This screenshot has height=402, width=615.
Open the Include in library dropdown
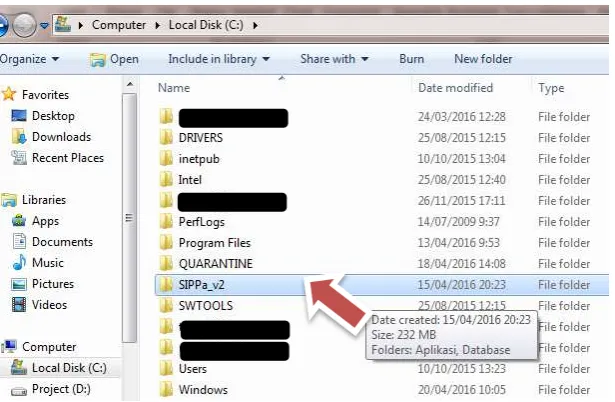pos(219,59)
